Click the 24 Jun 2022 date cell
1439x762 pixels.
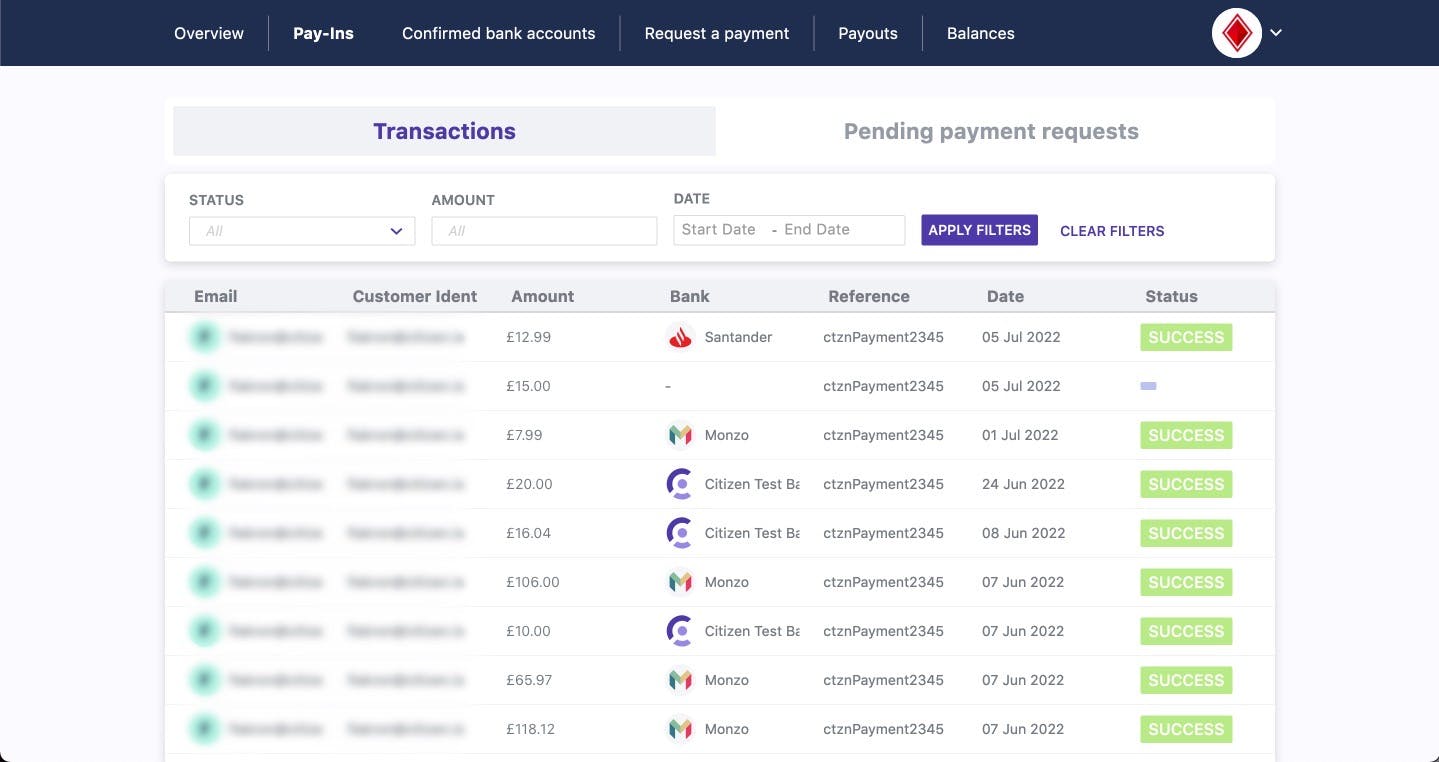pos(1023,484)
